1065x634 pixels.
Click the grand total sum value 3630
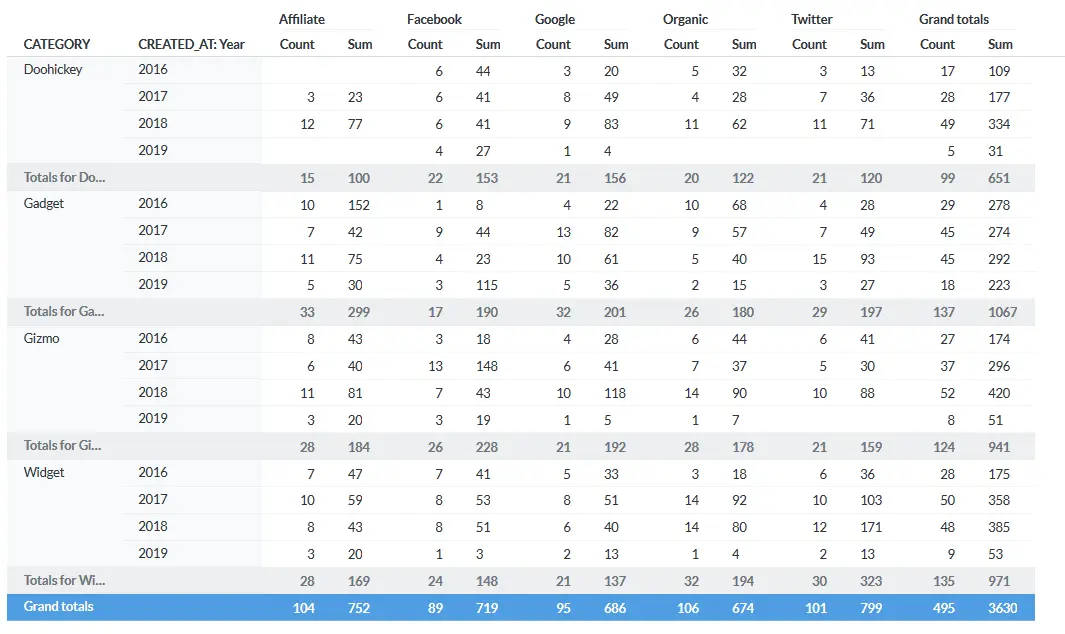(x=1003, y=608)
